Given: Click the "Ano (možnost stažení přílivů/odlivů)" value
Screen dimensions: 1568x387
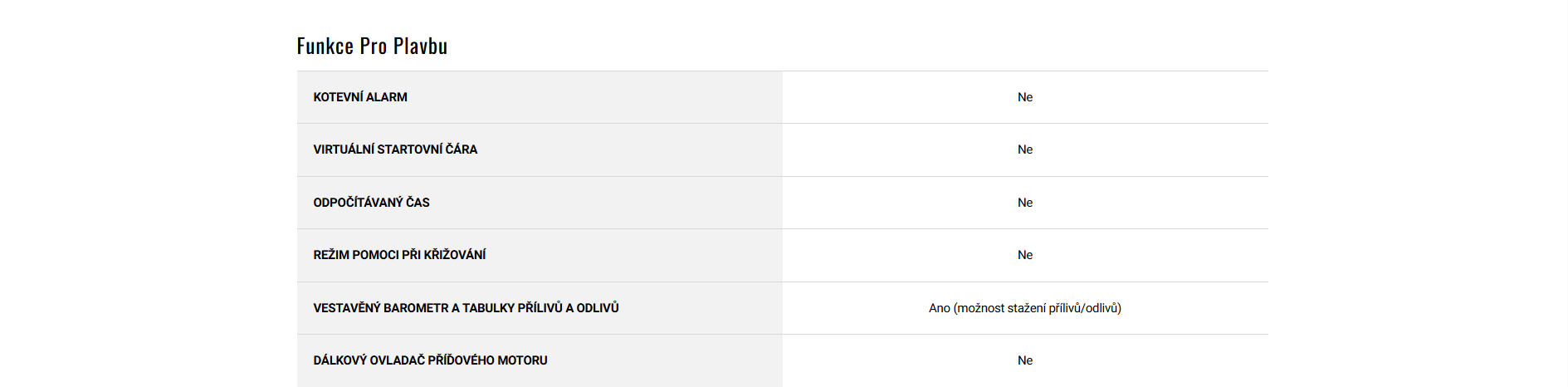Looking at the screenshot, I should [x=1024, y=308].
